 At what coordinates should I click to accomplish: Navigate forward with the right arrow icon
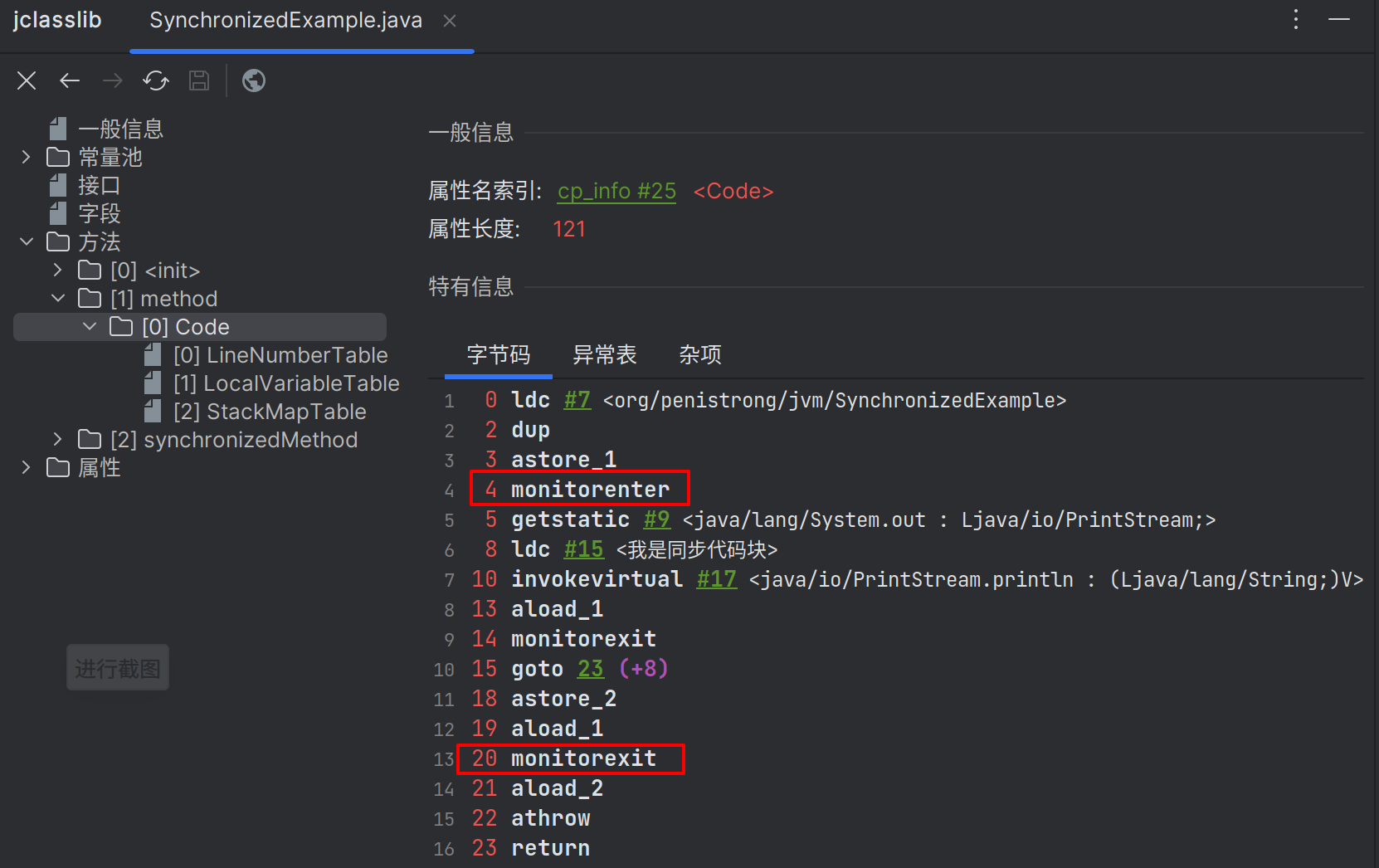113,80
